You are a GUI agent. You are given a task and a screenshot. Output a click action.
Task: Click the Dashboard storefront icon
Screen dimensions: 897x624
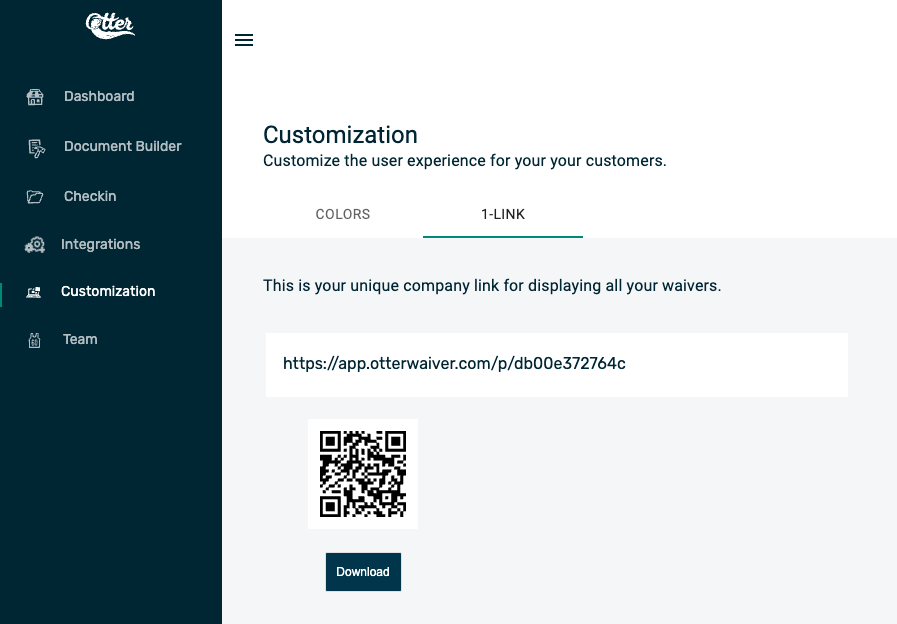tap(35, 97)
